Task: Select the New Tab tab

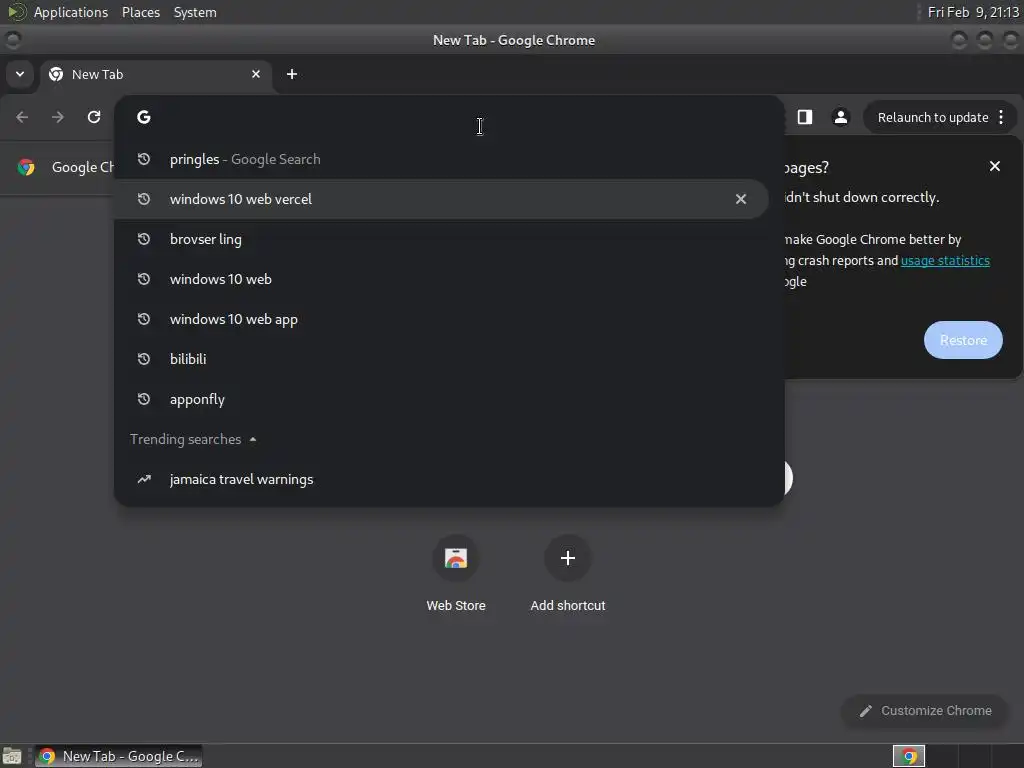Action: [x=157, y=74]
